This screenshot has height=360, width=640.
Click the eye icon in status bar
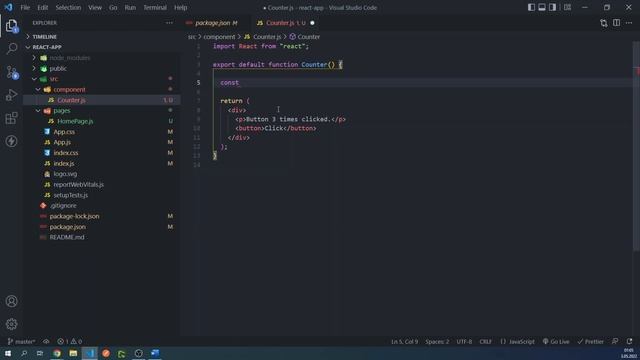coord(46,341)
